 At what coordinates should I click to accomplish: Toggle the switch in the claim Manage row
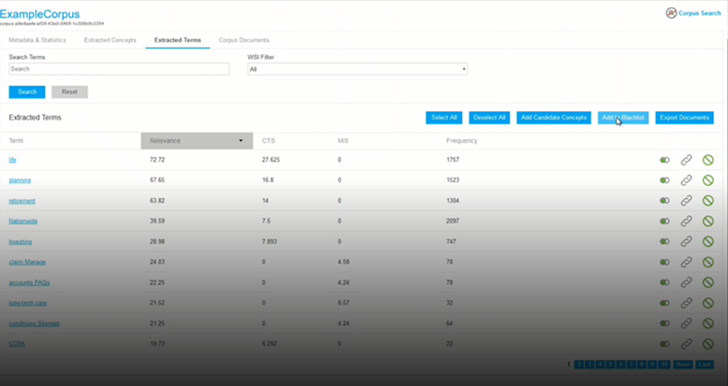pyautogui.click(x=665, y=262)
